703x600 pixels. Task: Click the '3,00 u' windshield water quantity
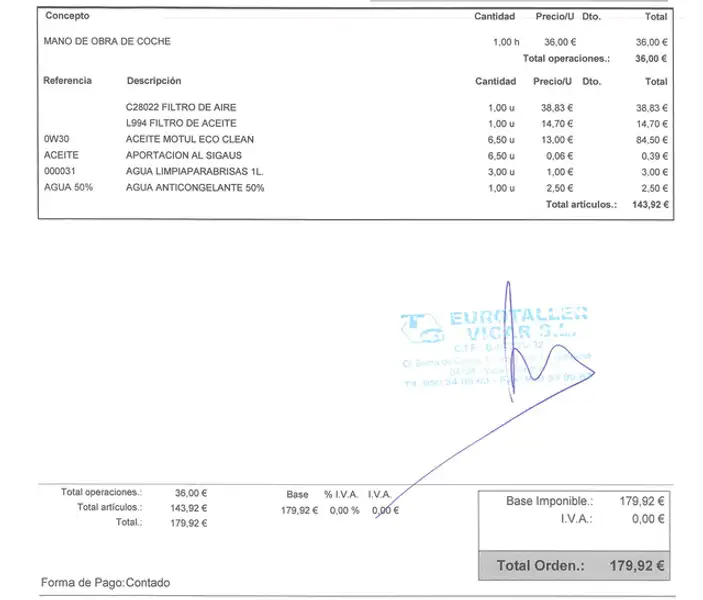coord(501,172)
